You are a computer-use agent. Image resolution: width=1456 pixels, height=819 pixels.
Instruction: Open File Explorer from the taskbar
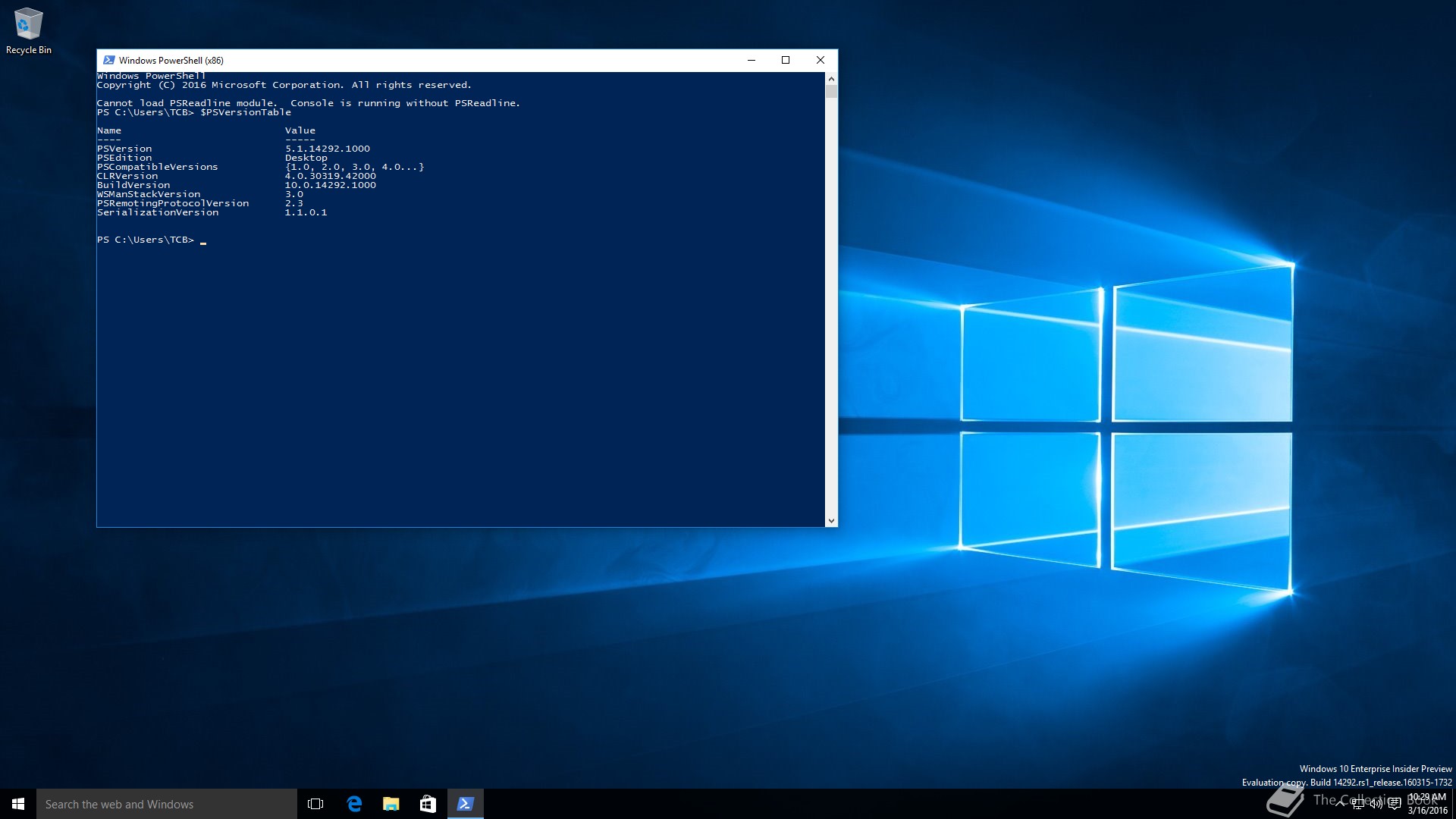click(391, 804)
